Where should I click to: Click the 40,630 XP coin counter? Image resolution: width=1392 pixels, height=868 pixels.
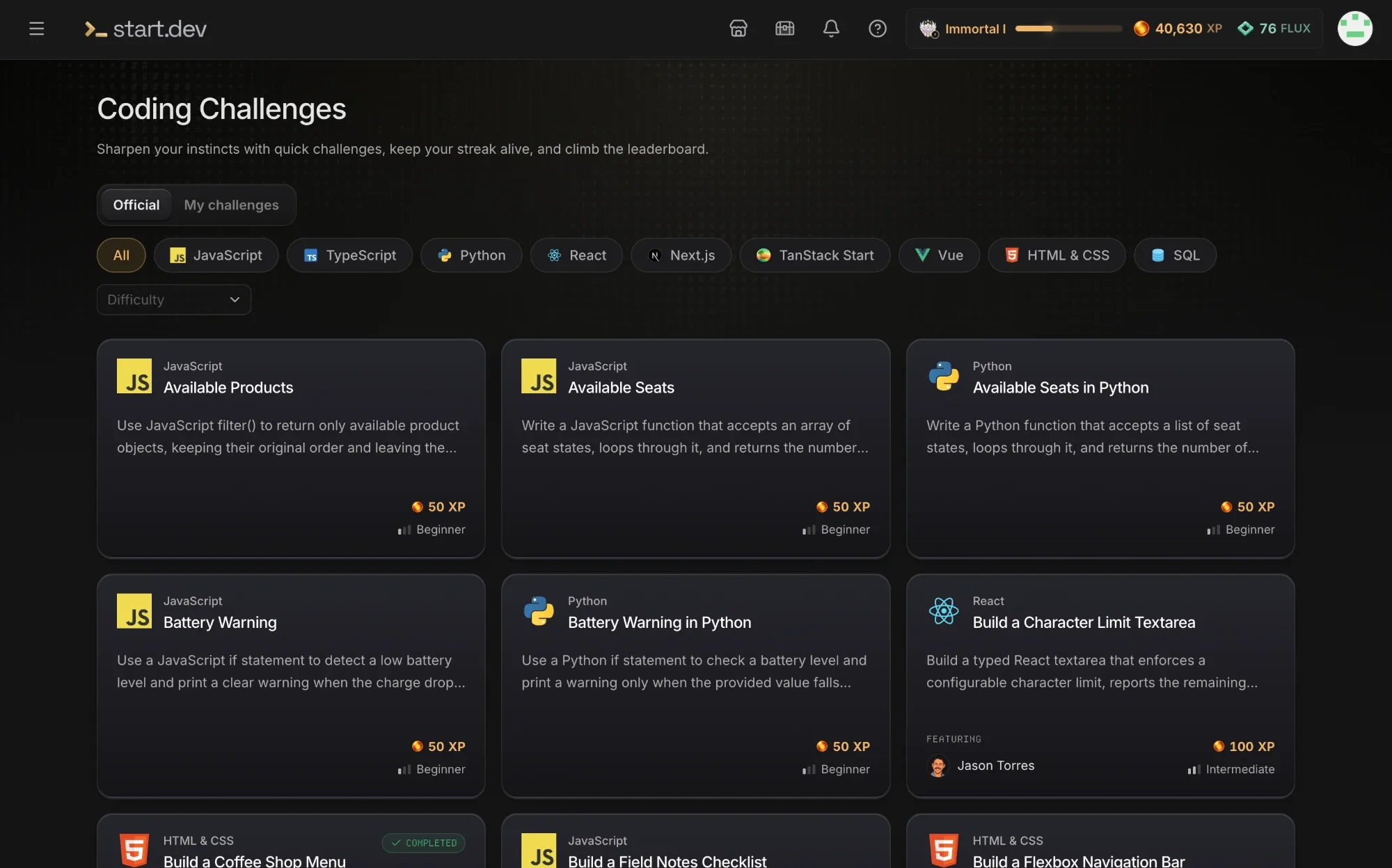pyautogui.click(x=1178, y=29)
